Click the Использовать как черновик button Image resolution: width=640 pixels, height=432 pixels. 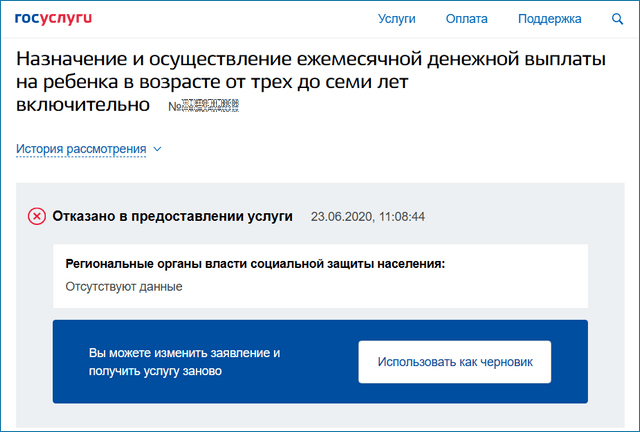pos(455,362)
